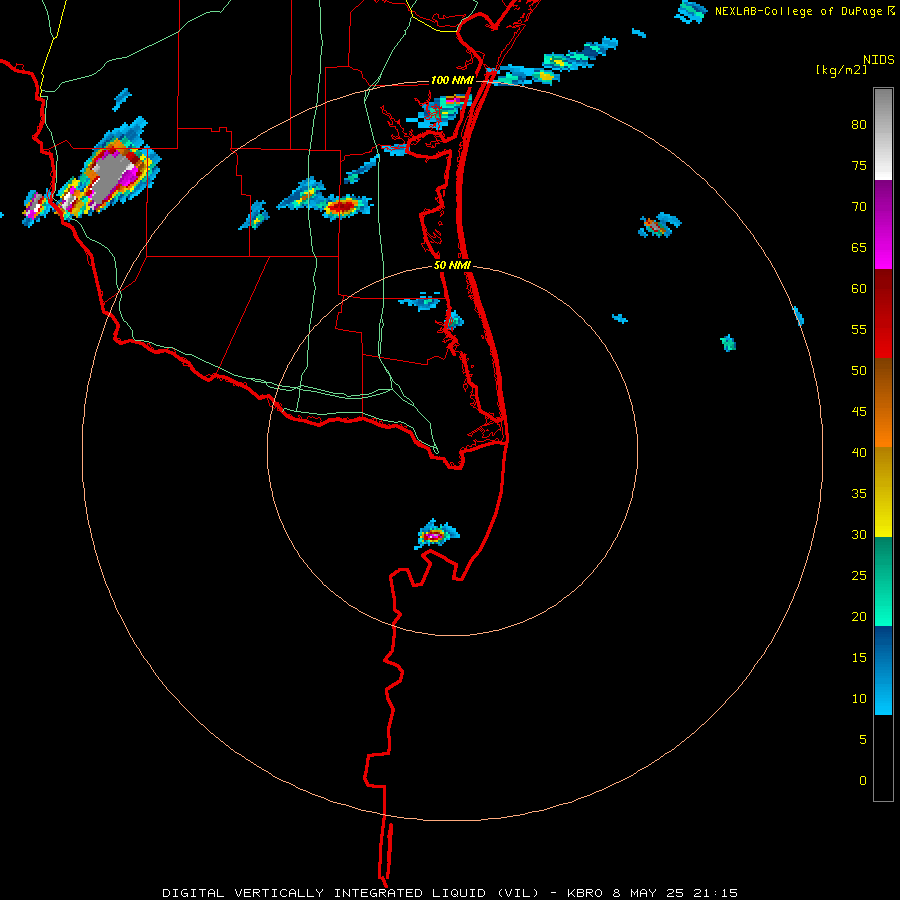The image size is (900, 900).
Task: Select the 20 value on the VIL scale
Action: tap(859, 616)
